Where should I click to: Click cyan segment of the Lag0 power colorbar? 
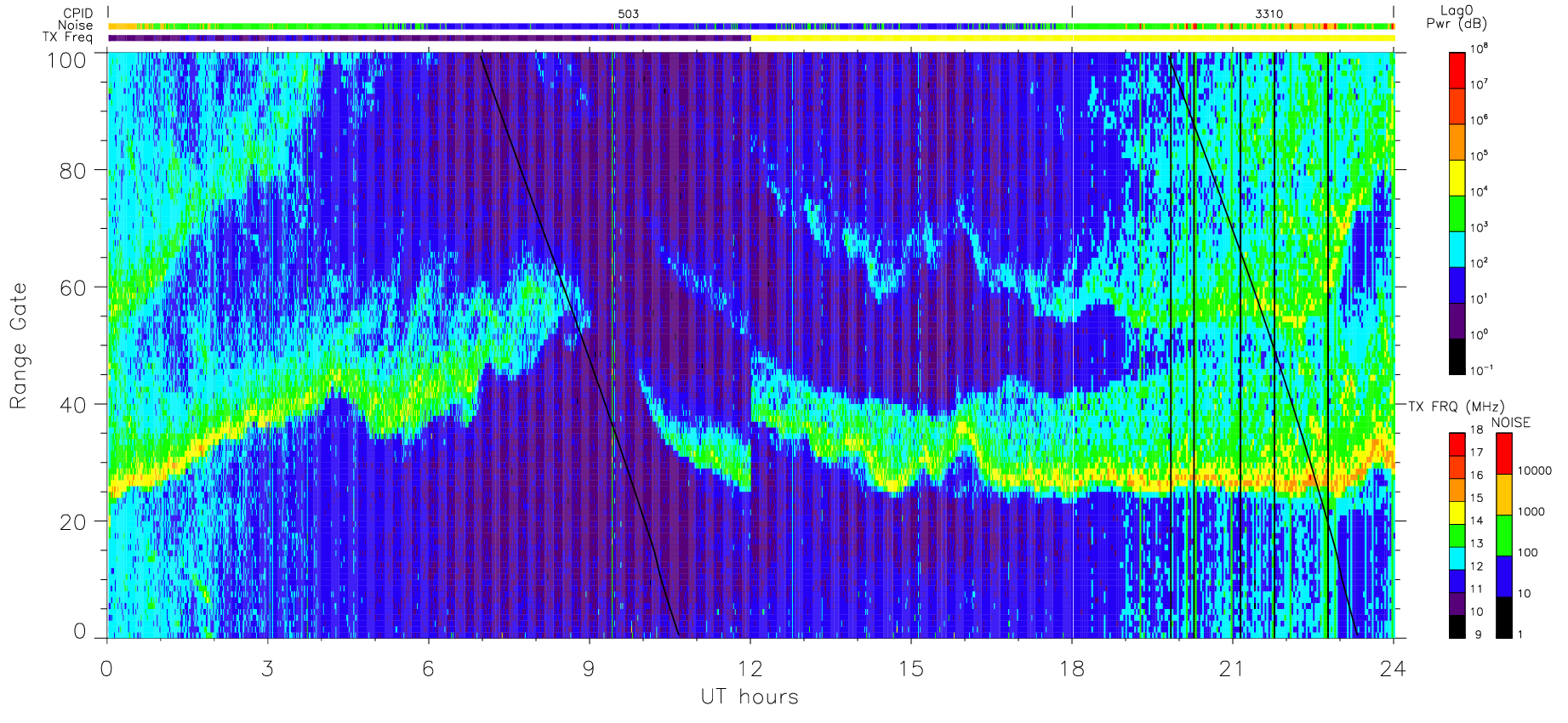point(1457,249)
